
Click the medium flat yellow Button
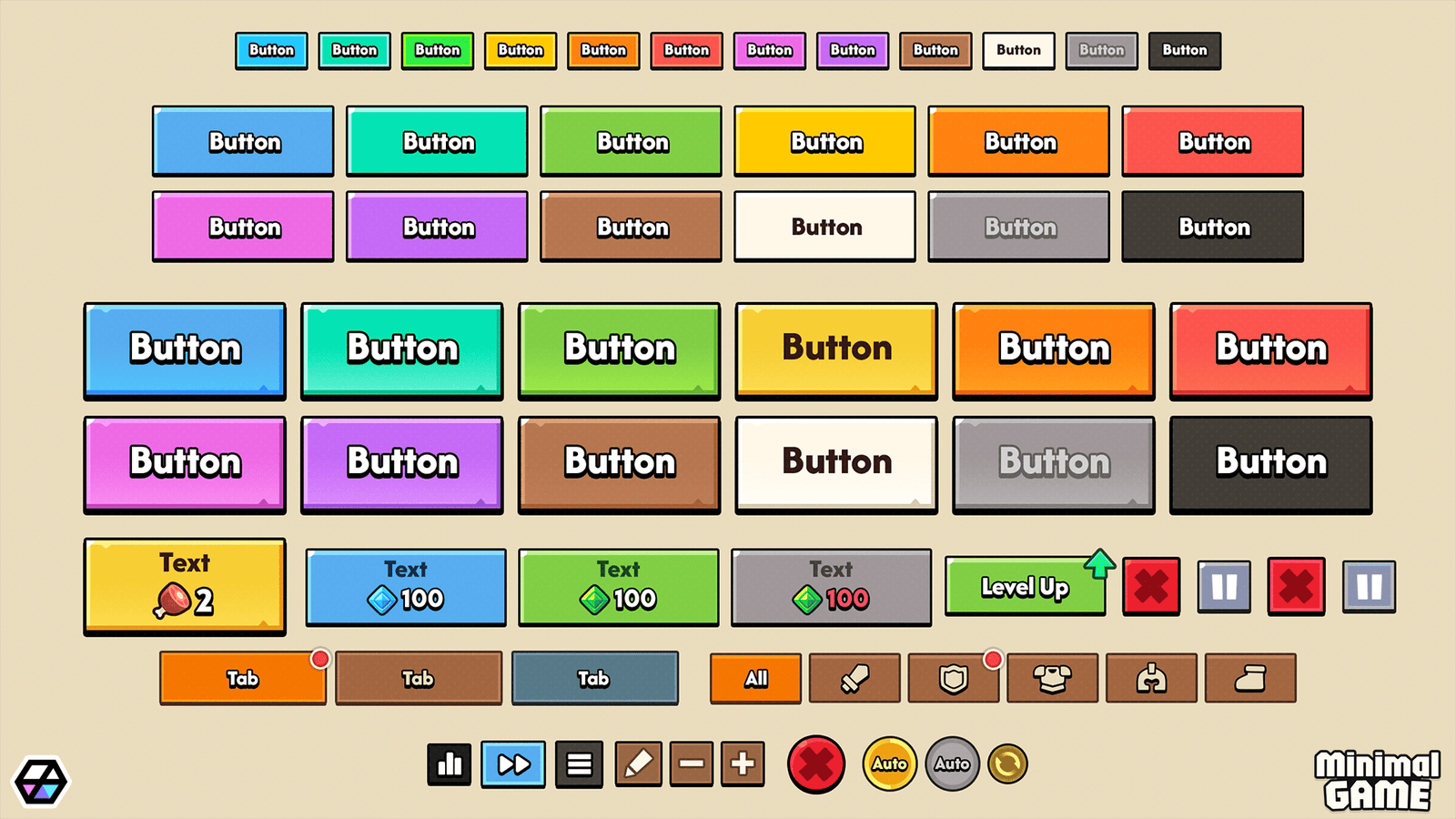coord(825,141)
